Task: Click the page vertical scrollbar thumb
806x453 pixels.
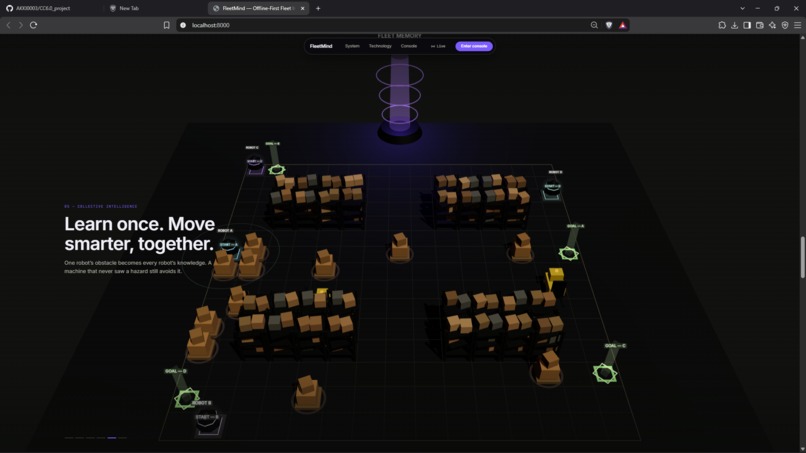Action: pyautogui.click(x=802, y=257)
